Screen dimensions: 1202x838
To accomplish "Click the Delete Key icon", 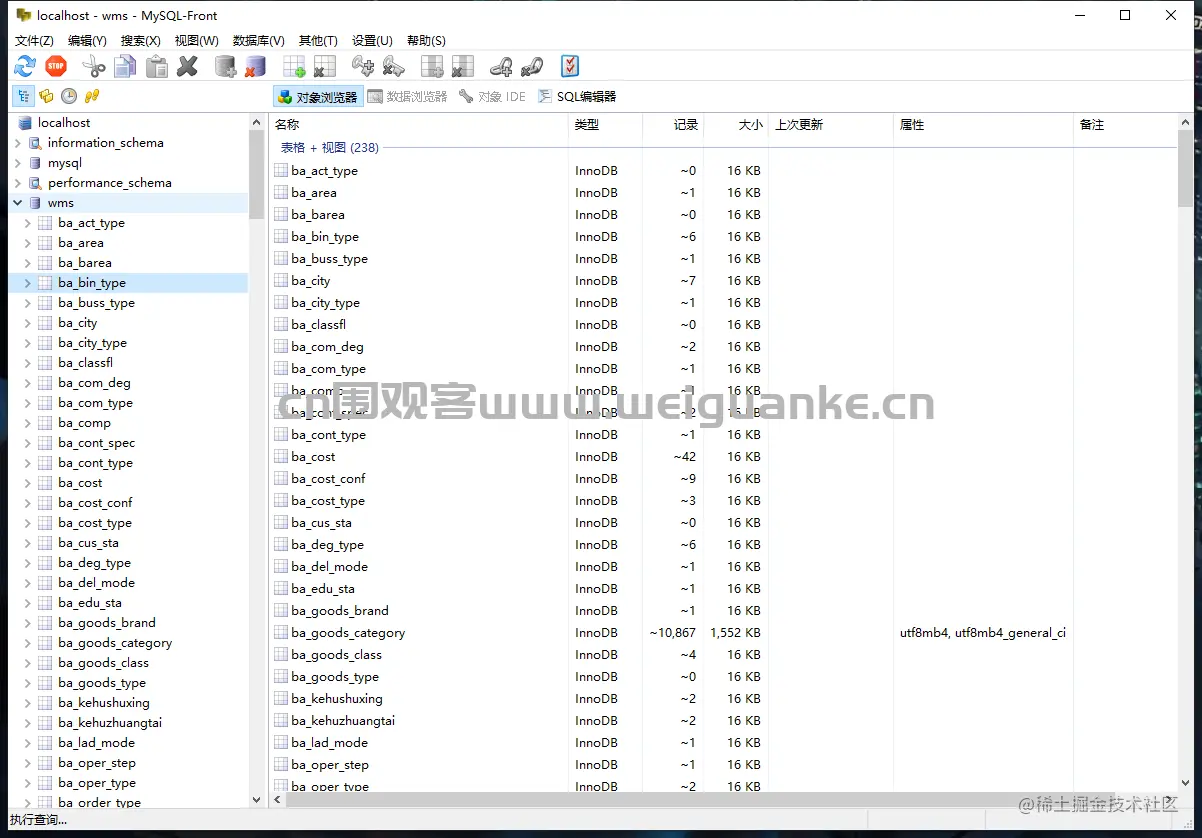I will pyautogui.click(x=393, y=66).
